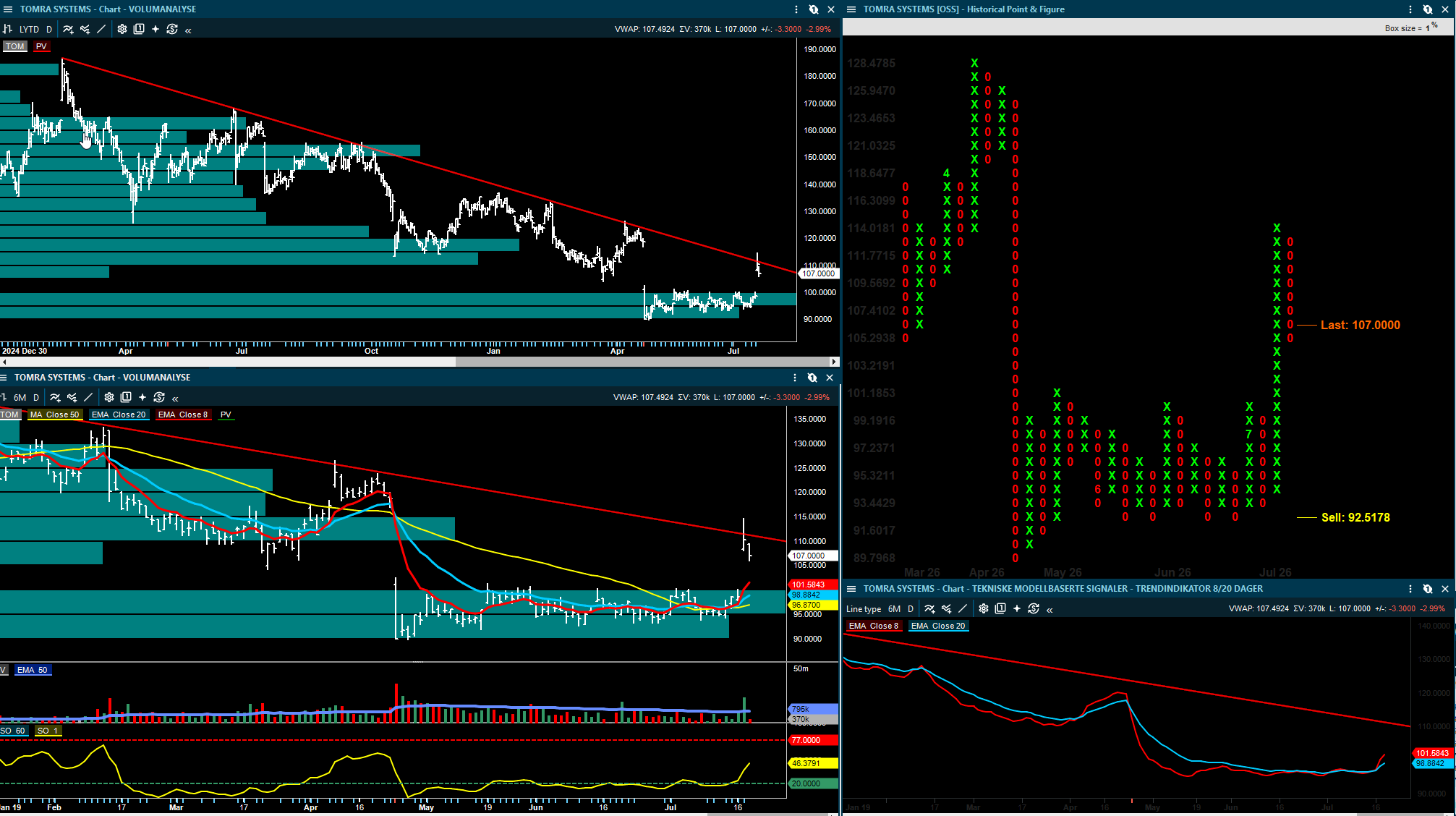This screenshot has height=816, width=1456.
Task: Collapse the top chart toolbar with the double chevron
Action: coord(188,30)
